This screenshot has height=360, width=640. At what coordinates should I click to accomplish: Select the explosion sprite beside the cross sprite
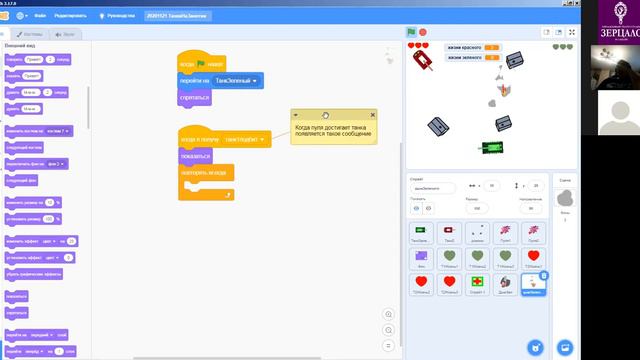click(x=505, y=284)
